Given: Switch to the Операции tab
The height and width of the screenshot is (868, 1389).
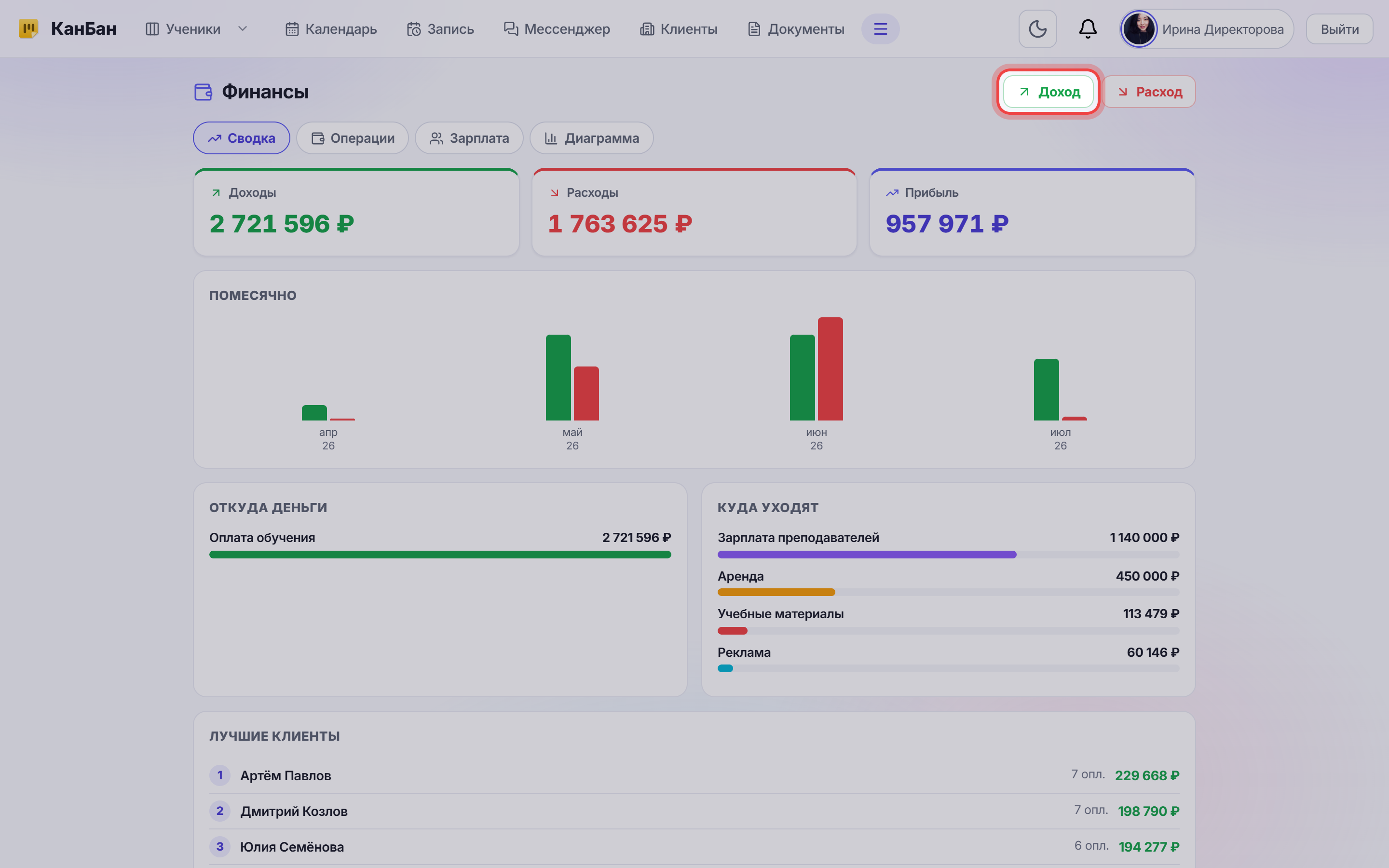Looking at the screenshot, I should click(353, 138).
